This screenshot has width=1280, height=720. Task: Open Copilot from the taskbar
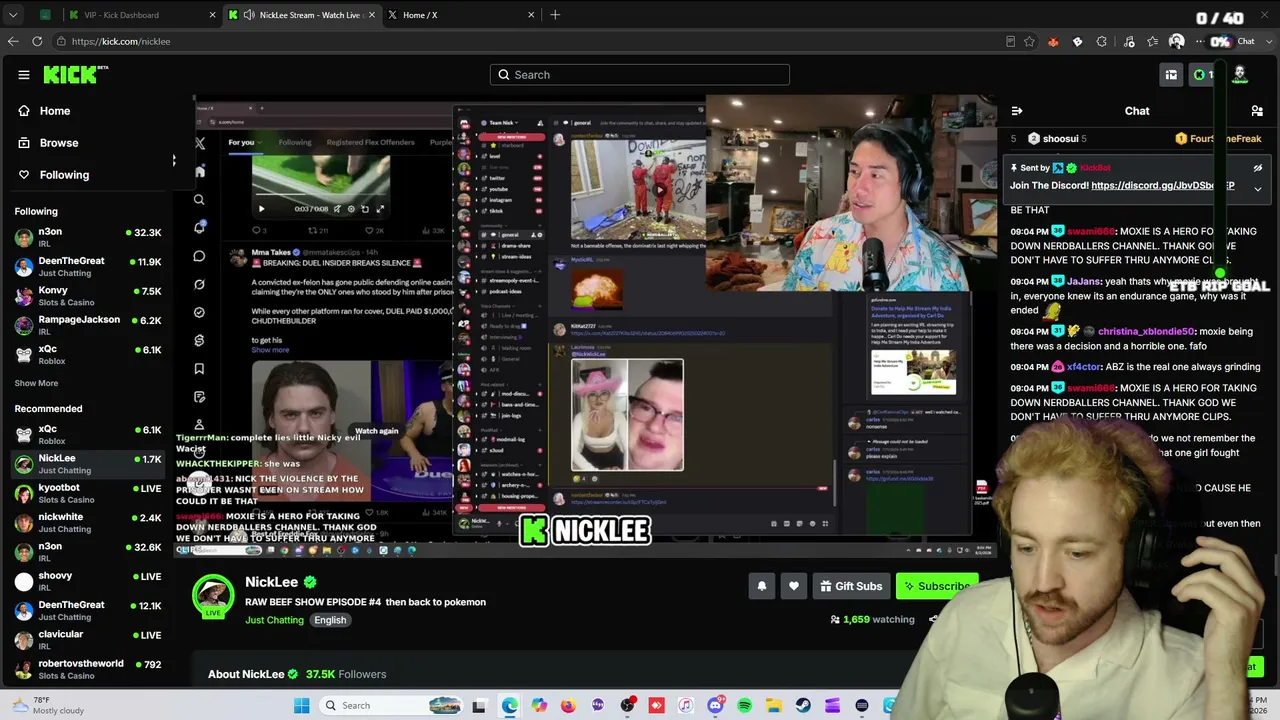[x=539, y=706]
